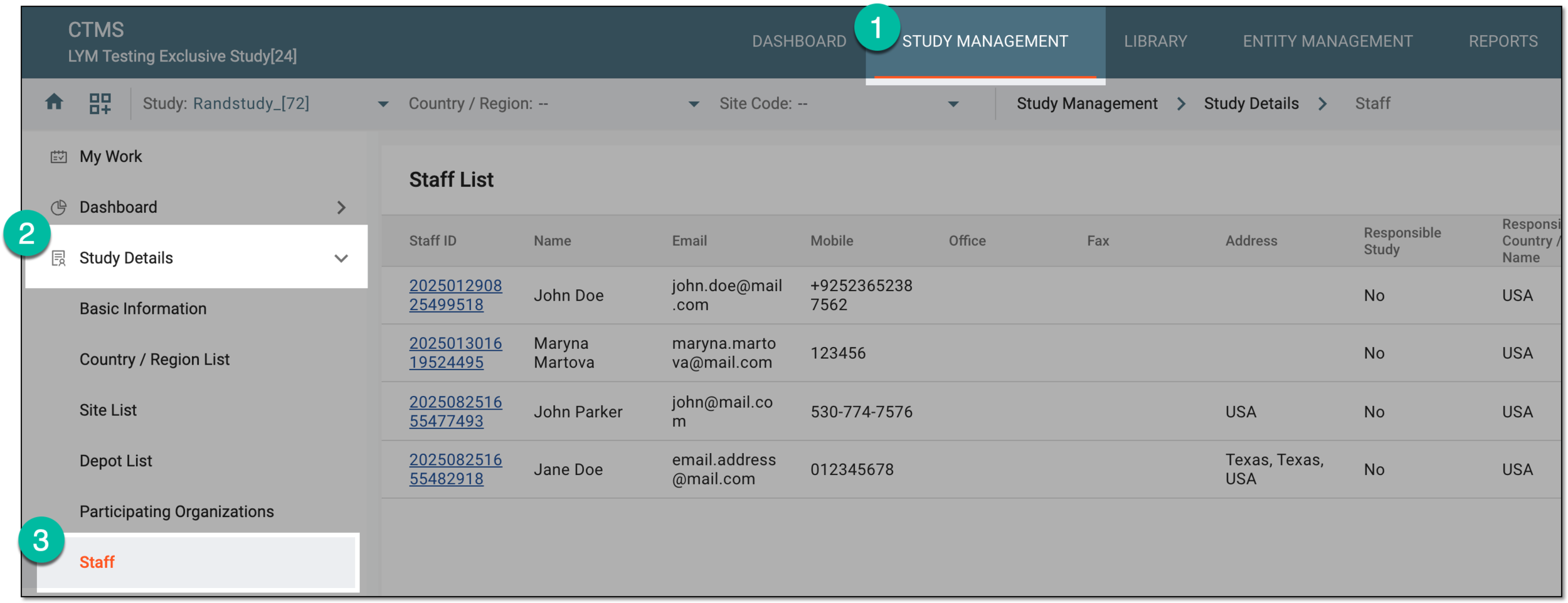Screen dimensions: 1568x603
Task: Open Depot List in sidebar
Action: coord(115,461)
